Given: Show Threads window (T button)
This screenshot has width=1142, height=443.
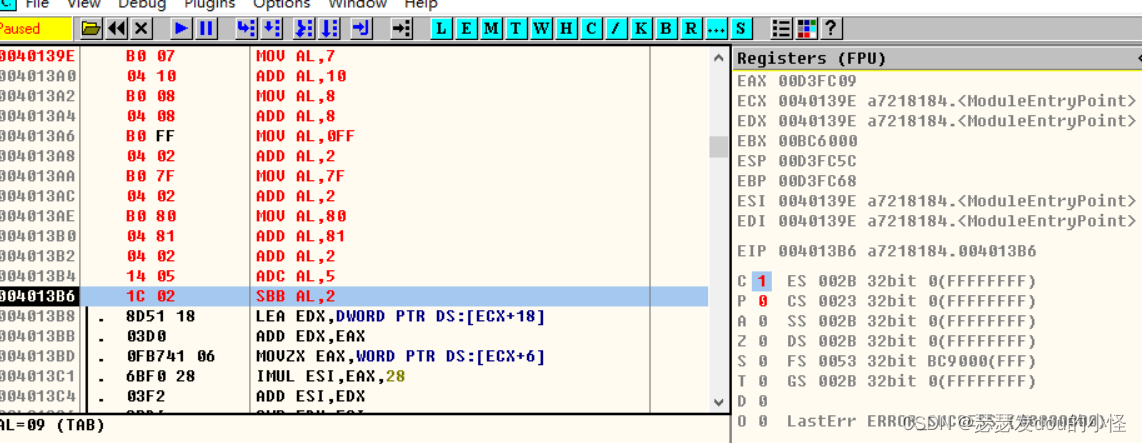Looking at the screenshot, I should (516, 29).
